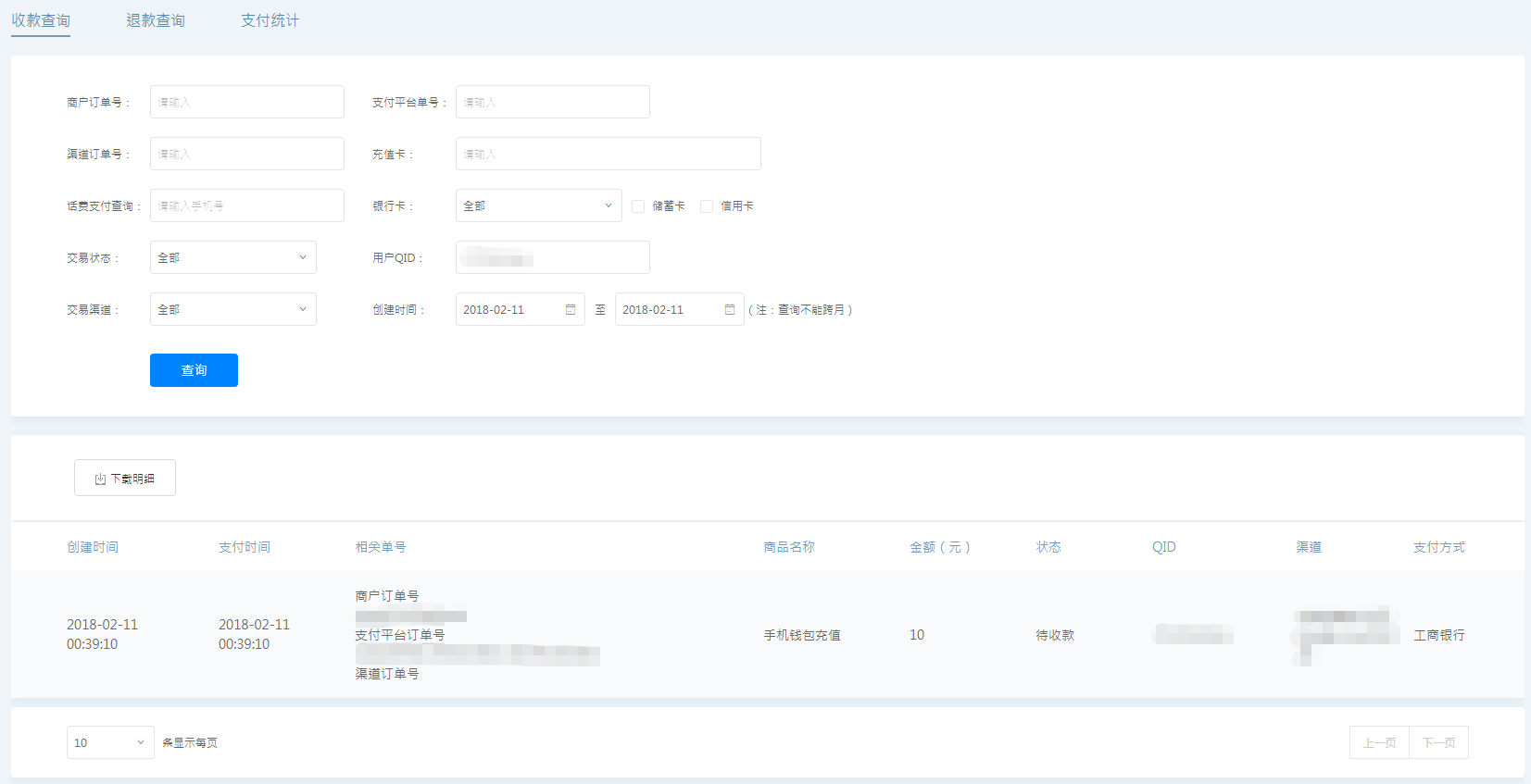Click the start date calendar icon
1531x784 pixels.
point(571,309)
